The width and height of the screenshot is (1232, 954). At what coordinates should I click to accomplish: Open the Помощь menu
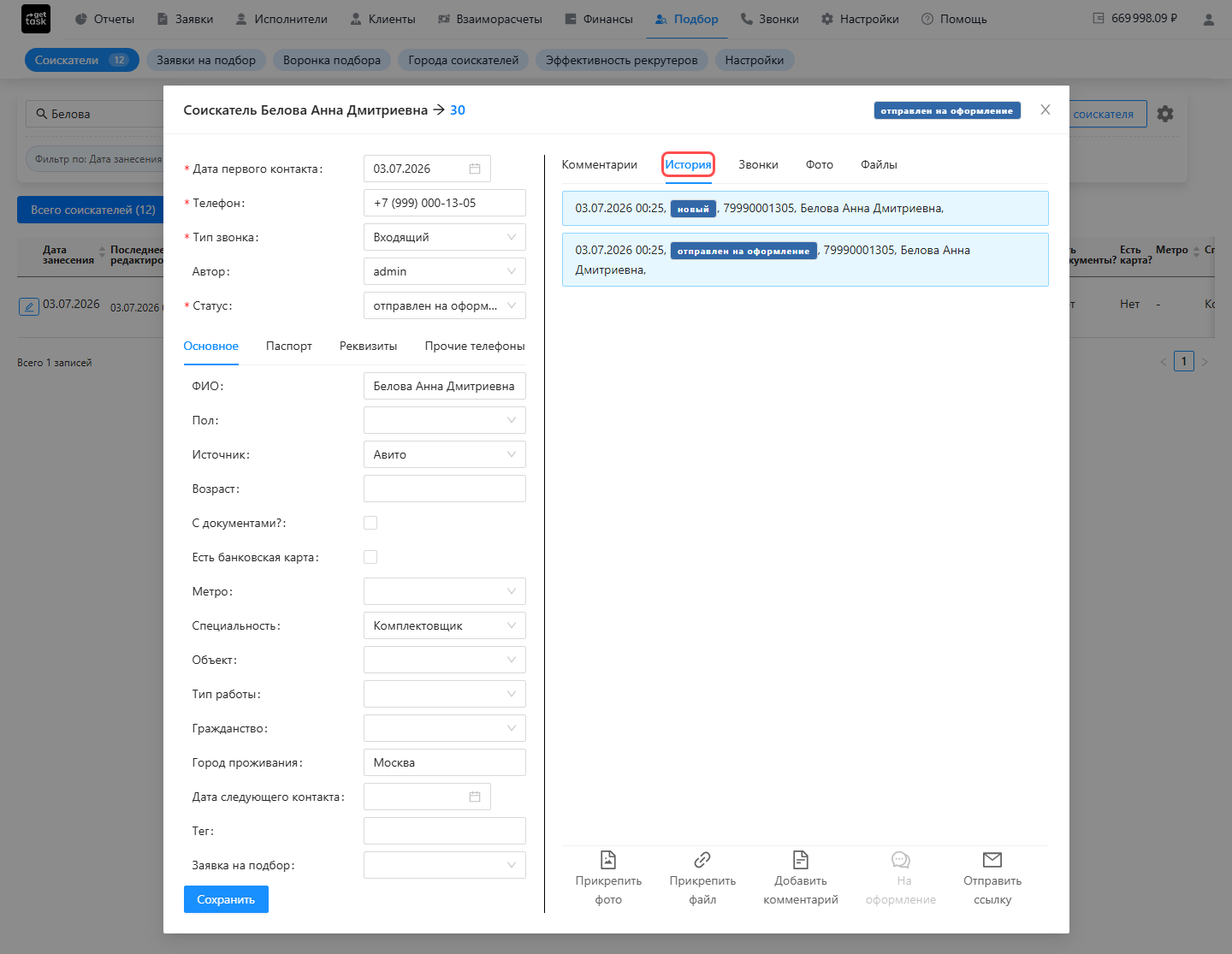[x=954, y=19]
